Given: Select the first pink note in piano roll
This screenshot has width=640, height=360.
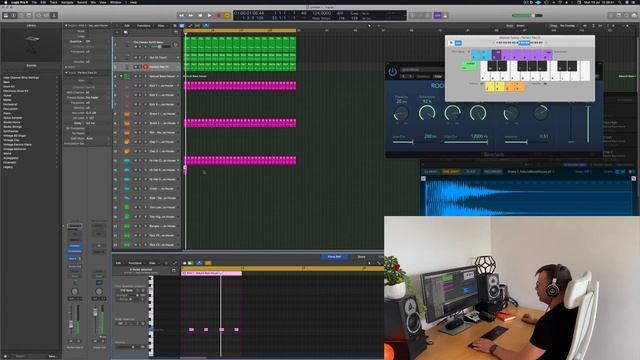Looking at the screenshot, I should click(191, 329).
